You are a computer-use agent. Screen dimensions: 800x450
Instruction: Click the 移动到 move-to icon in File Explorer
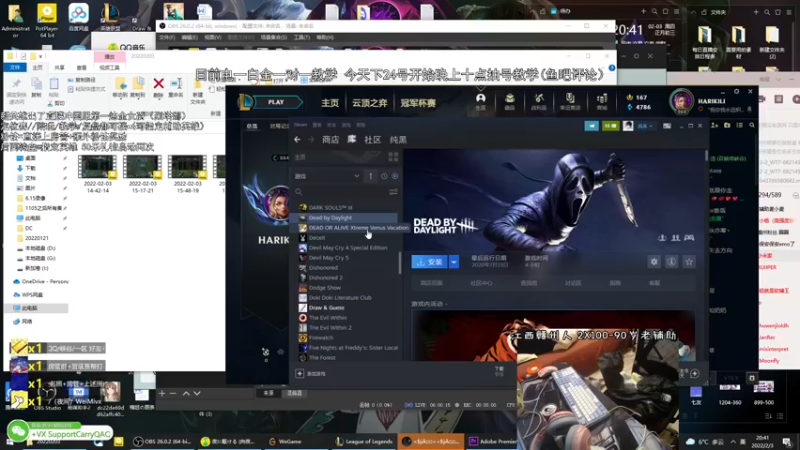tap(120, 86)
